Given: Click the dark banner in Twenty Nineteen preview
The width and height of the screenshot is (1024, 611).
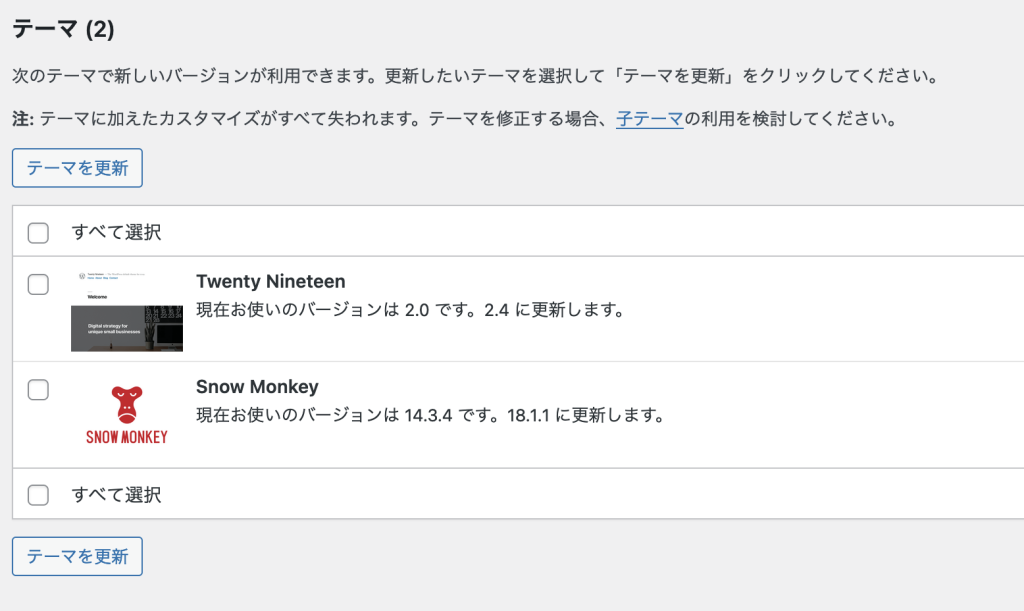Looking at the screenshot, I should coord(126,329).
